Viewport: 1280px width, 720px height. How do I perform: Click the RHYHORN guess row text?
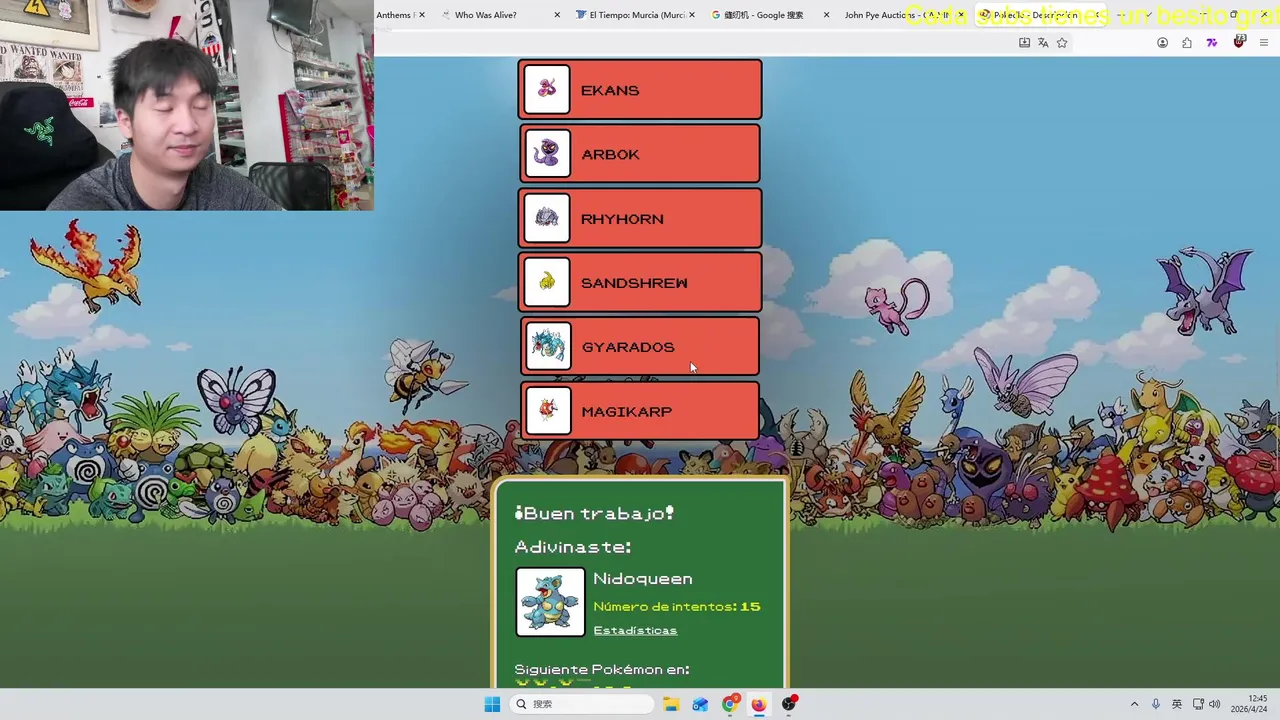coord(622,219)
